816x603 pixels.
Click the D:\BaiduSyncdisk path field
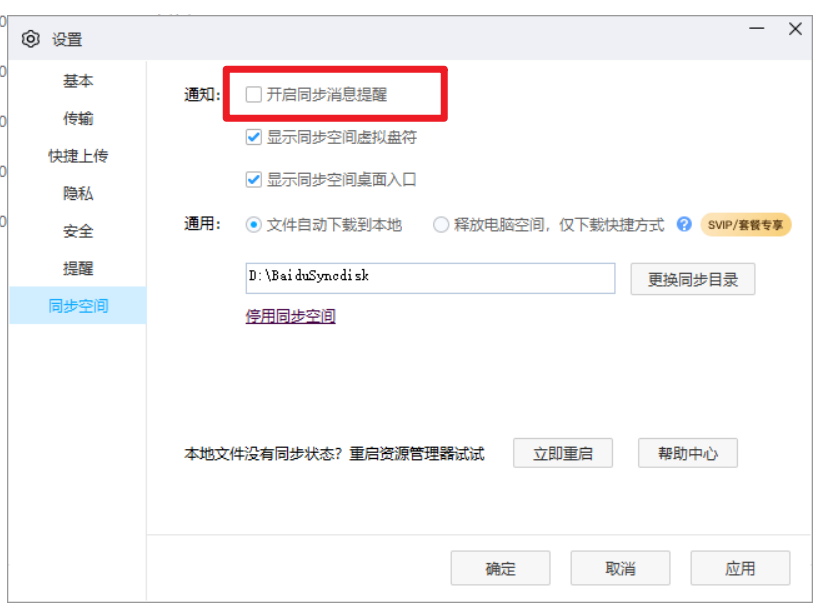click(x=430, y=278)
